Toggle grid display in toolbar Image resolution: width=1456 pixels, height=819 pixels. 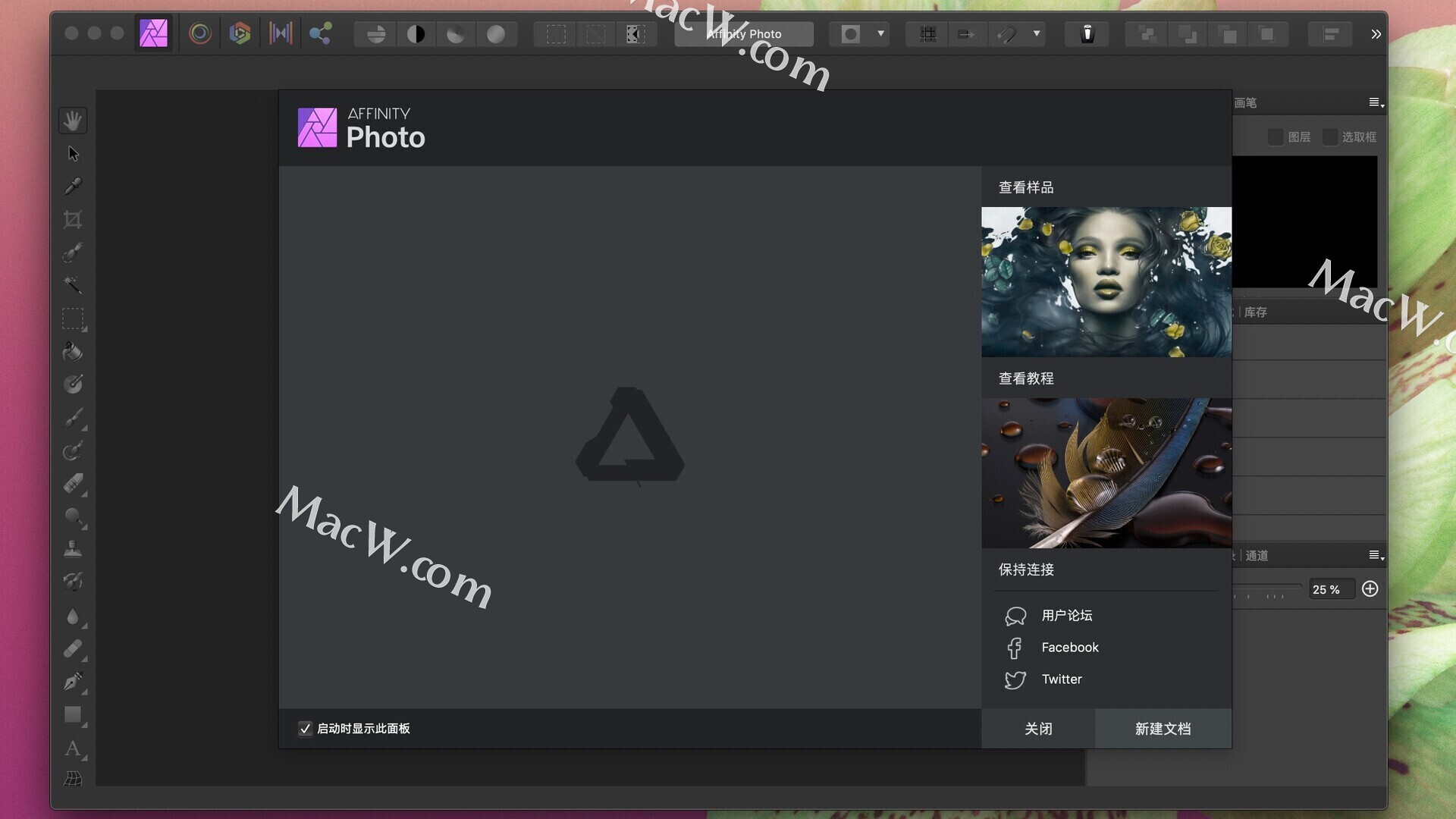click(x=927, y=34)
